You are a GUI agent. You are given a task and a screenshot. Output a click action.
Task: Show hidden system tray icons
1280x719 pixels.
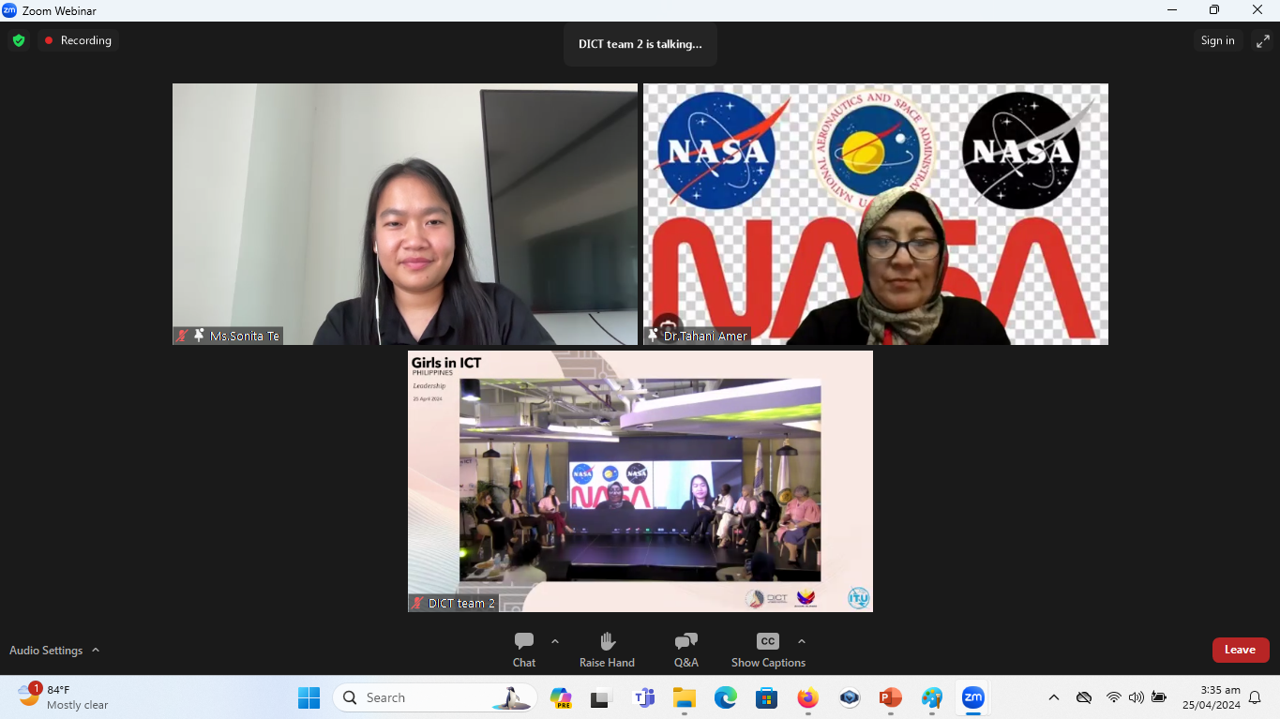point(1054,698)
